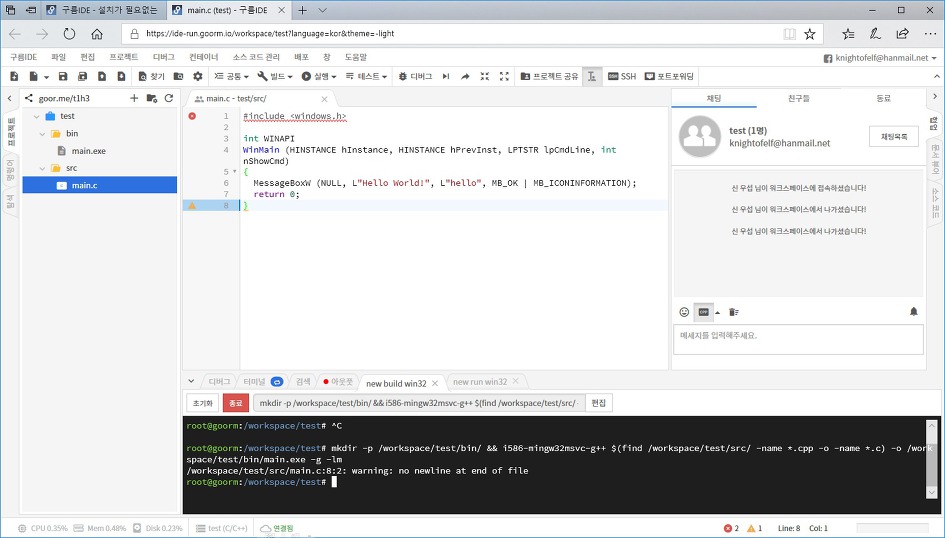This screenshot has width=945, height=538.
Task: Save the current file using the floppy icon
Action: coord(63,77)
